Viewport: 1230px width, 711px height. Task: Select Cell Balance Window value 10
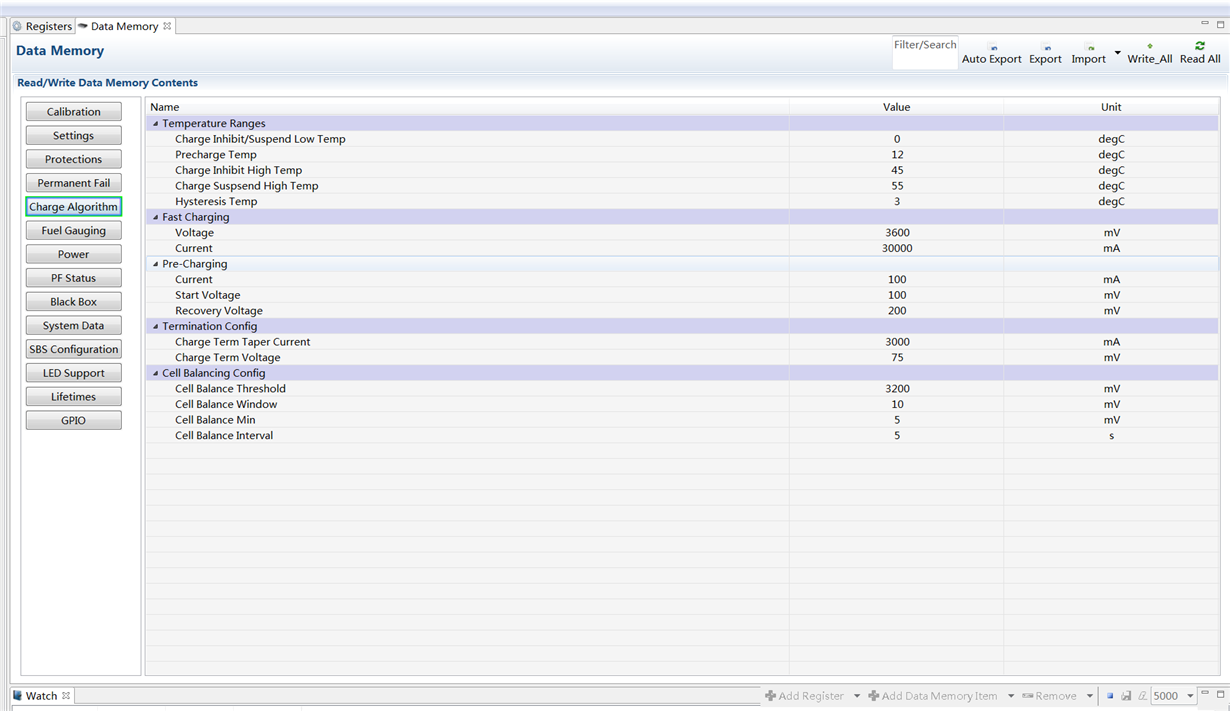pos(896,404)
